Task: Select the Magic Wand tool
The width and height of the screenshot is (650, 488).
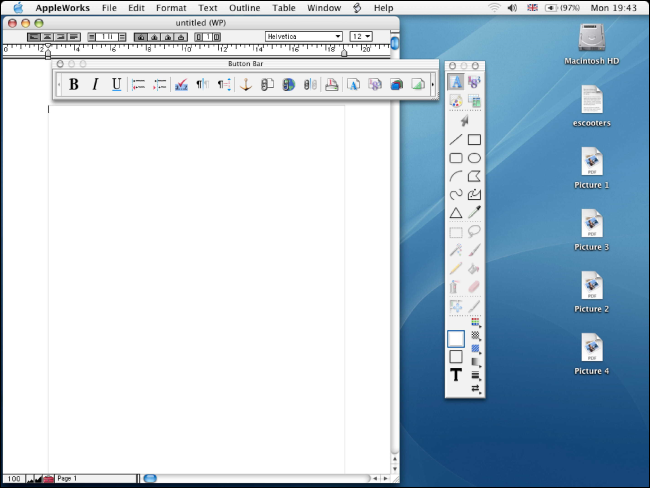Action: click(456, 250)
